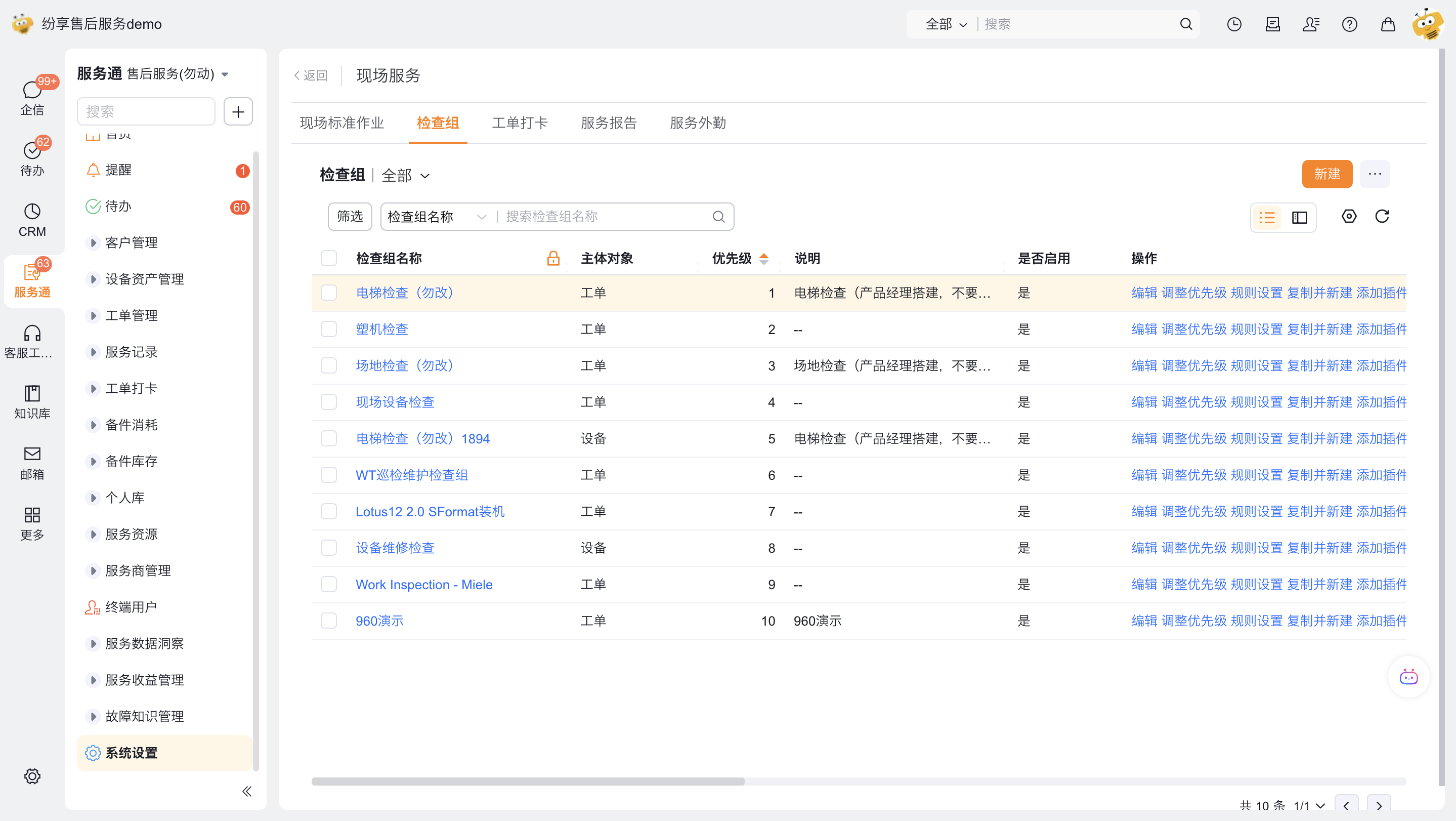The height and width of the screenshot is (821, 1456).
Task: Click the orange 新建 button
Action: pyautogui.click(x=1326, y=174)
